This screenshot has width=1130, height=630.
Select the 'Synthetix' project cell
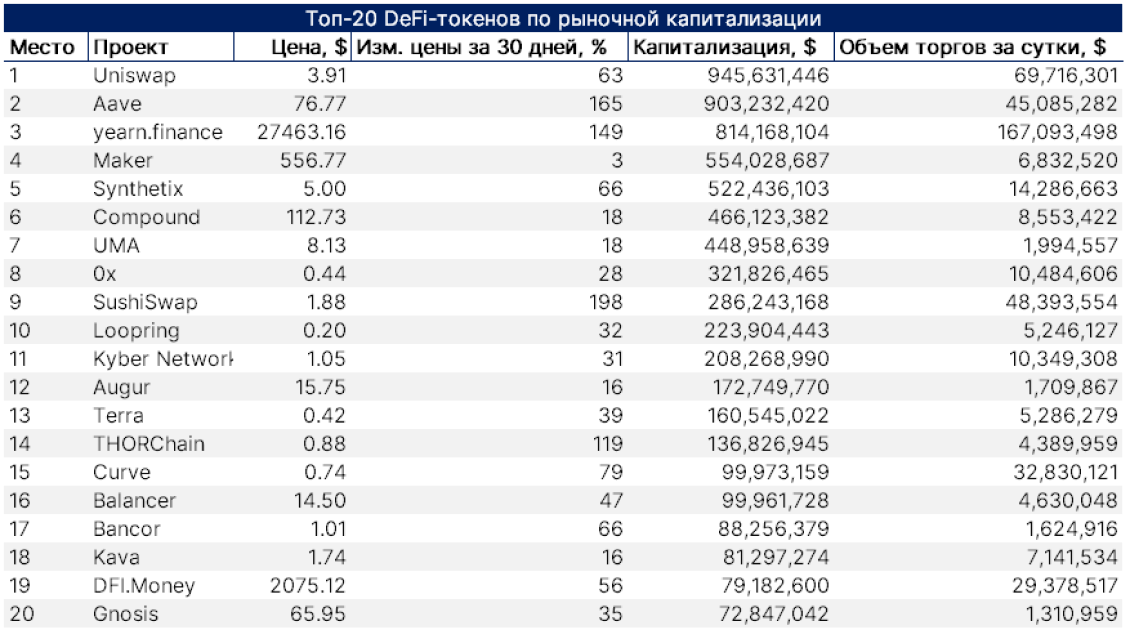tap(138, 189)
